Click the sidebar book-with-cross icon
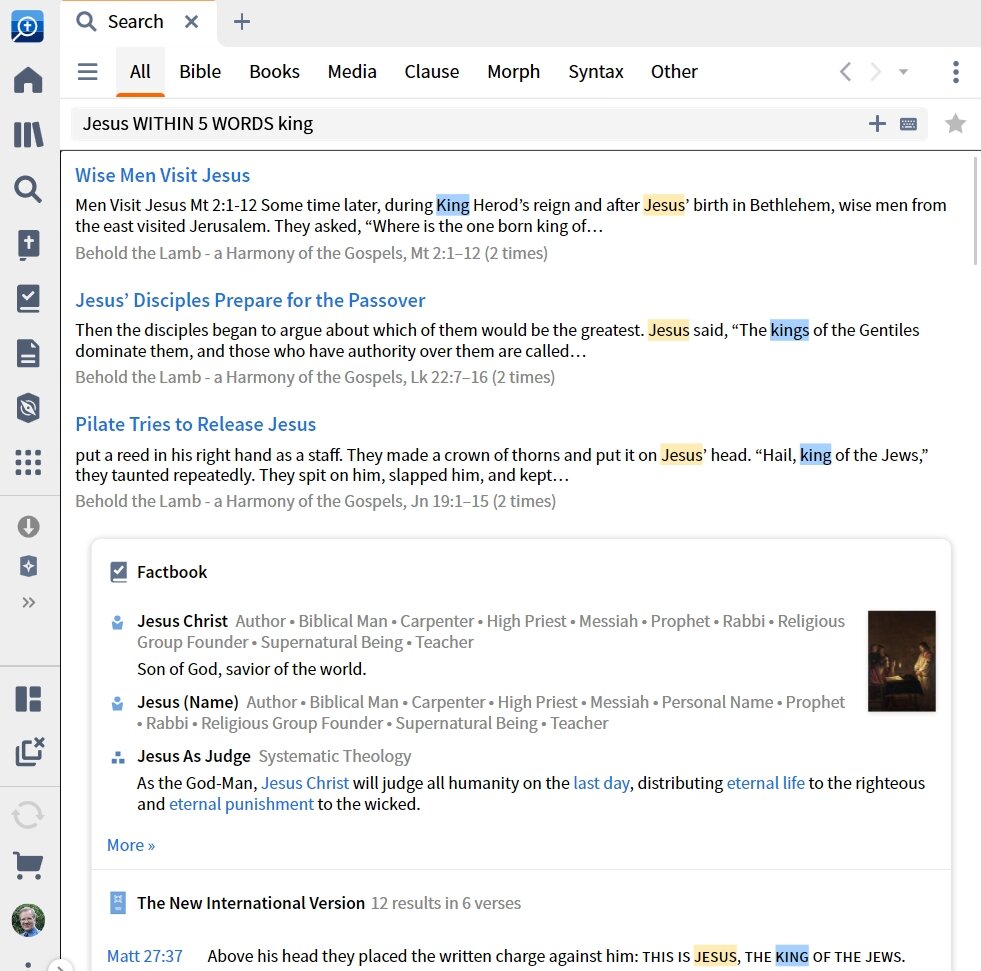 [x=28, y=245]
